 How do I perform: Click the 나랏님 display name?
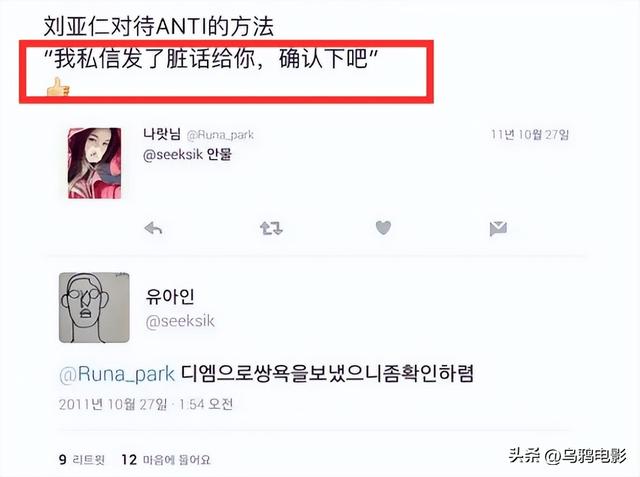click(162, 134)
